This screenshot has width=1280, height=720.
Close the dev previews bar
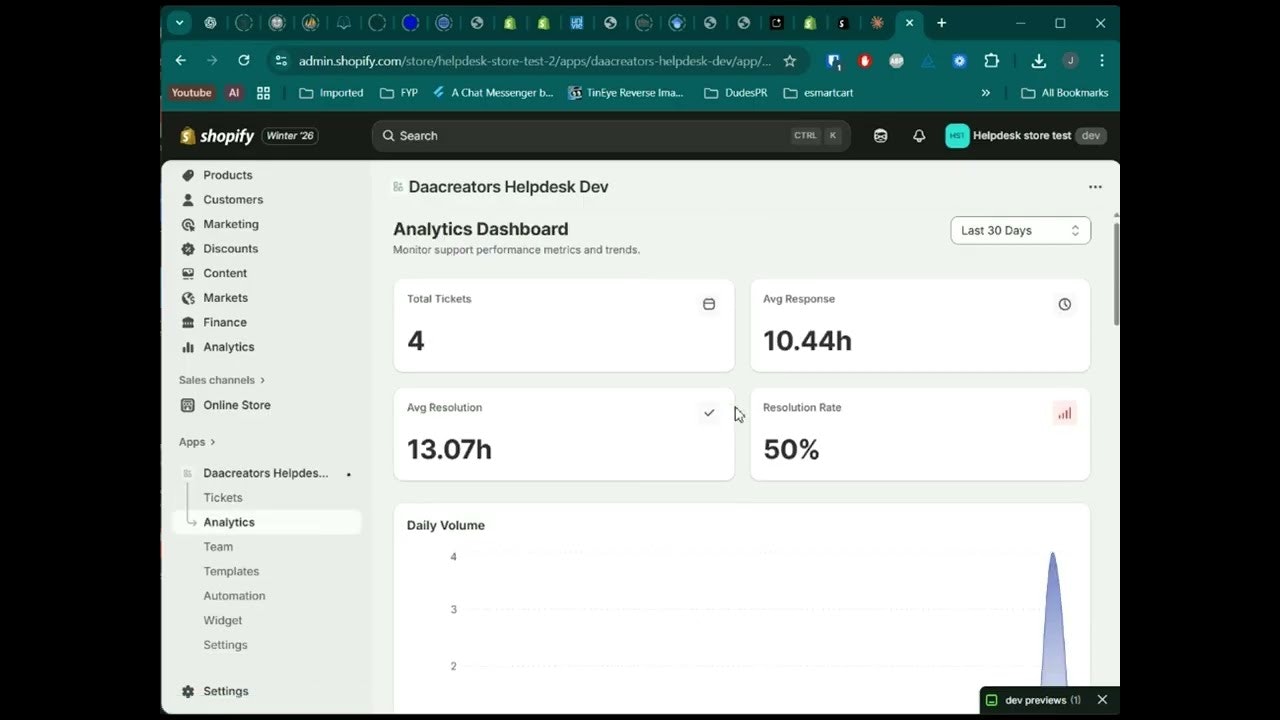(1102, 700)
